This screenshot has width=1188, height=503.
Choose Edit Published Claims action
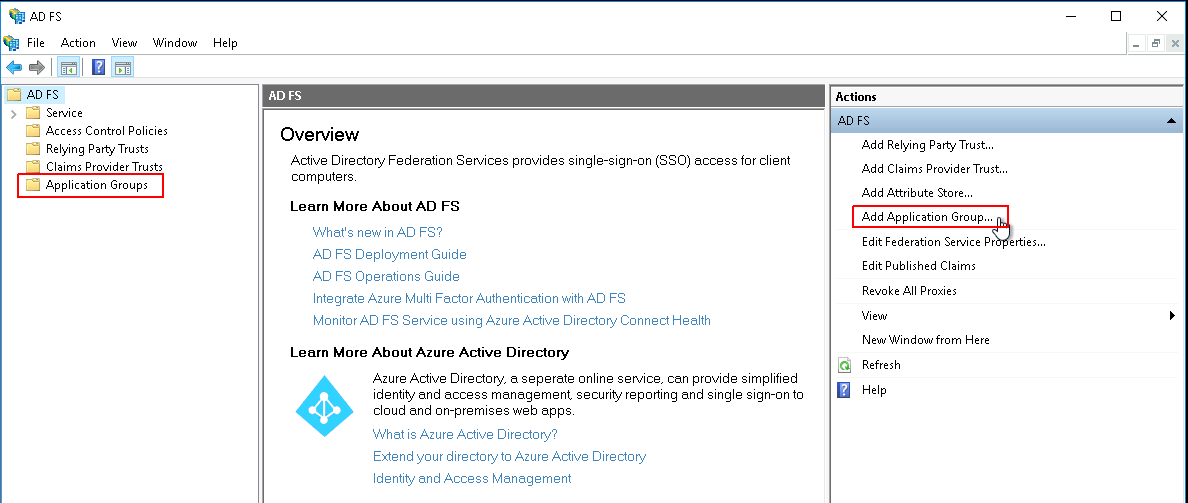919,266
